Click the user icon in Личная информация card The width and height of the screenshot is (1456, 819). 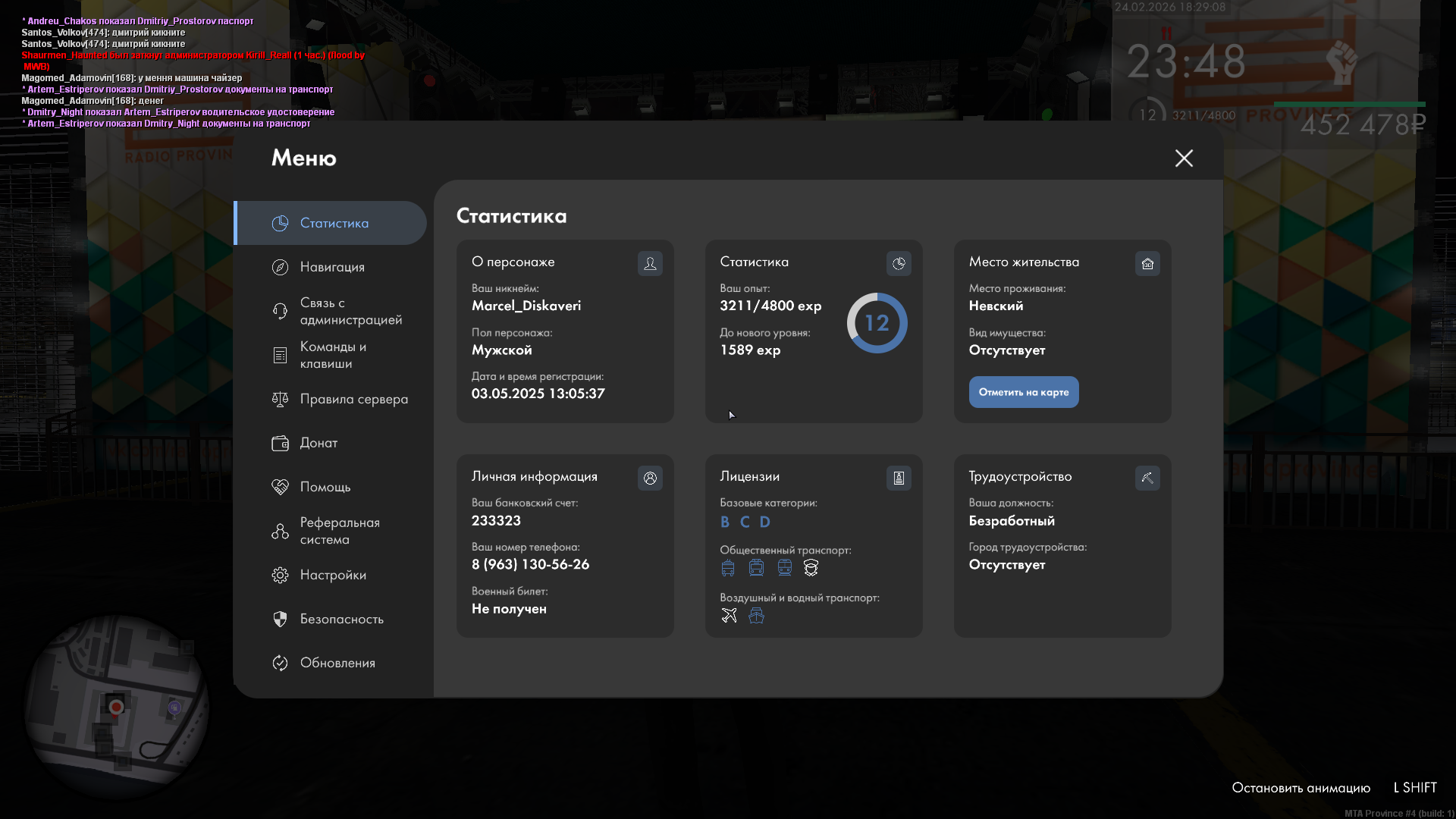pos(650,478)
